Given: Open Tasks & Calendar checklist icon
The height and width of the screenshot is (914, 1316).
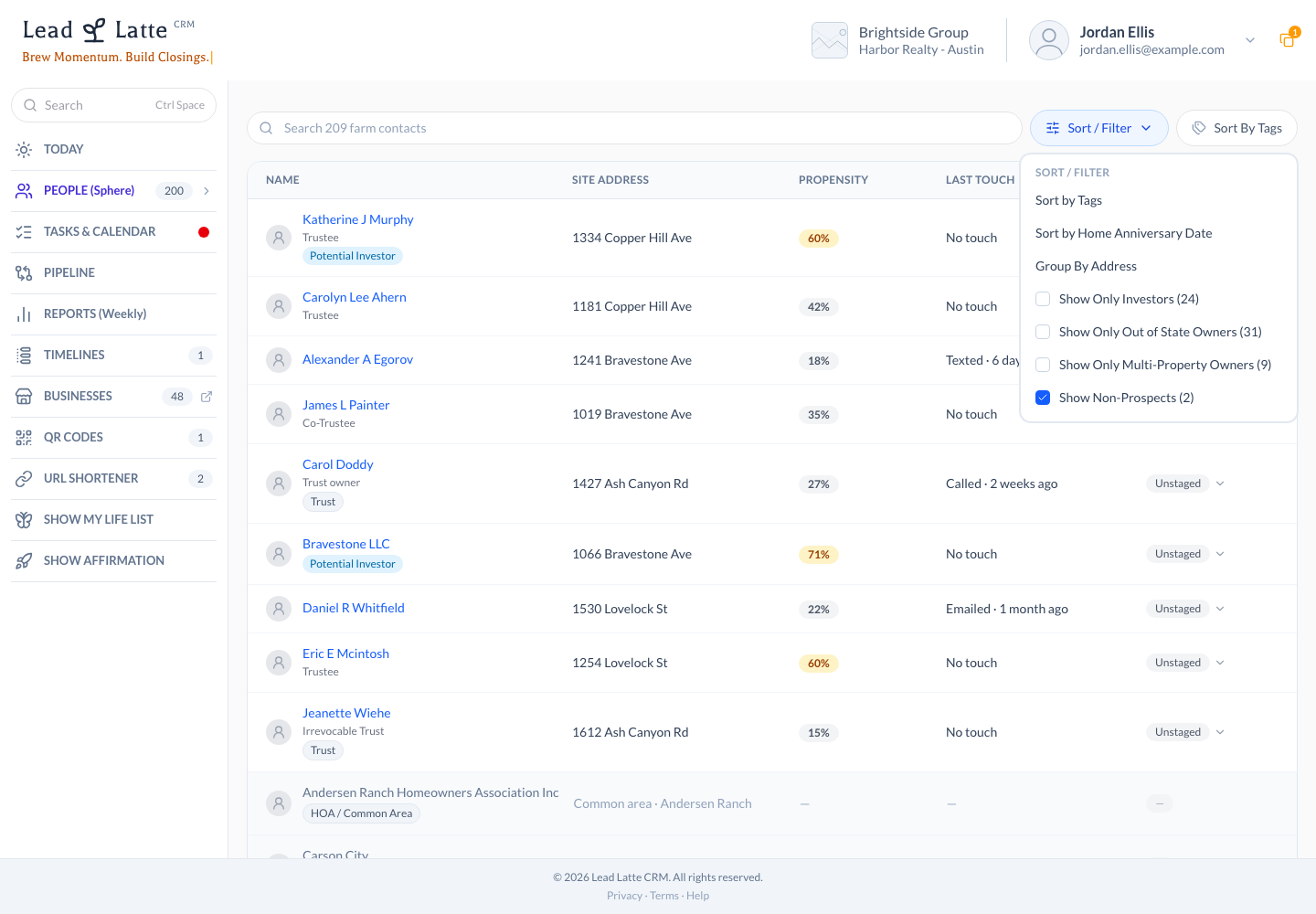Looking at the screenshot, I should 24,232.
